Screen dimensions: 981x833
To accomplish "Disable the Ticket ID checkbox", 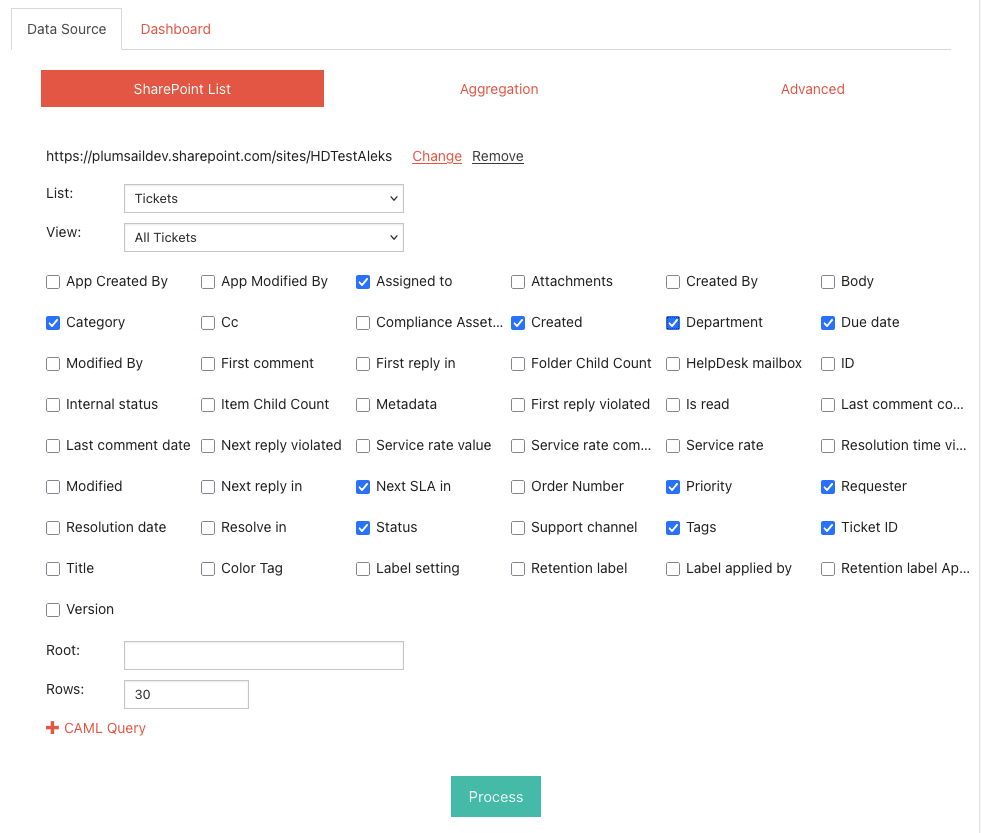I will click(x=828, y=528).
